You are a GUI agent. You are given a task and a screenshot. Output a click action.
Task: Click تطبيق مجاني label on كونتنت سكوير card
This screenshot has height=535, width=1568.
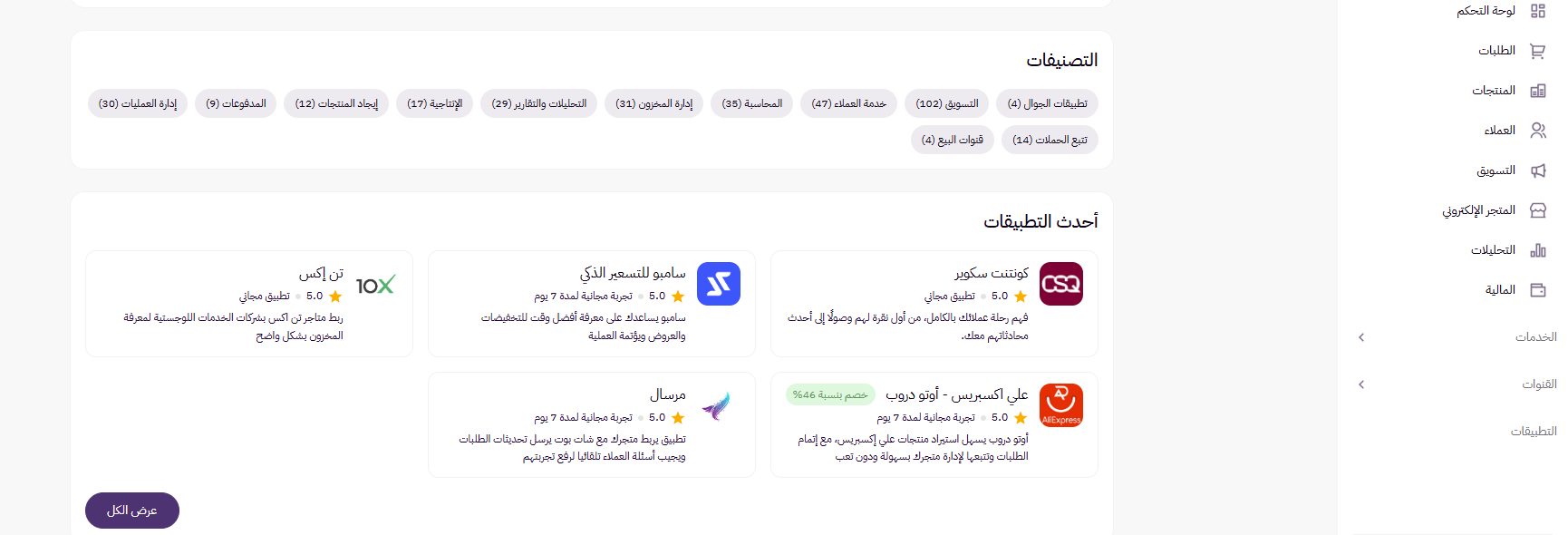click(950, 296)
